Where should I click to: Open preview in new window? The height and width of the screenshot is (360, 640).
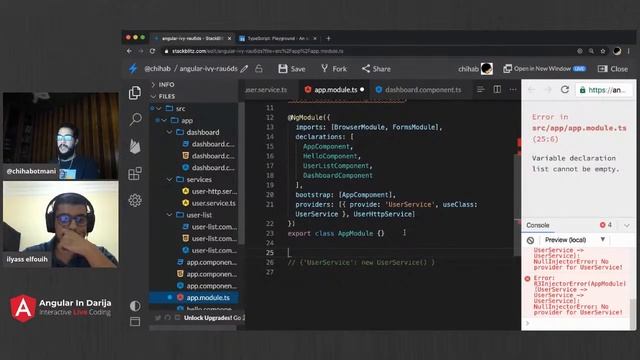(544, 69)
